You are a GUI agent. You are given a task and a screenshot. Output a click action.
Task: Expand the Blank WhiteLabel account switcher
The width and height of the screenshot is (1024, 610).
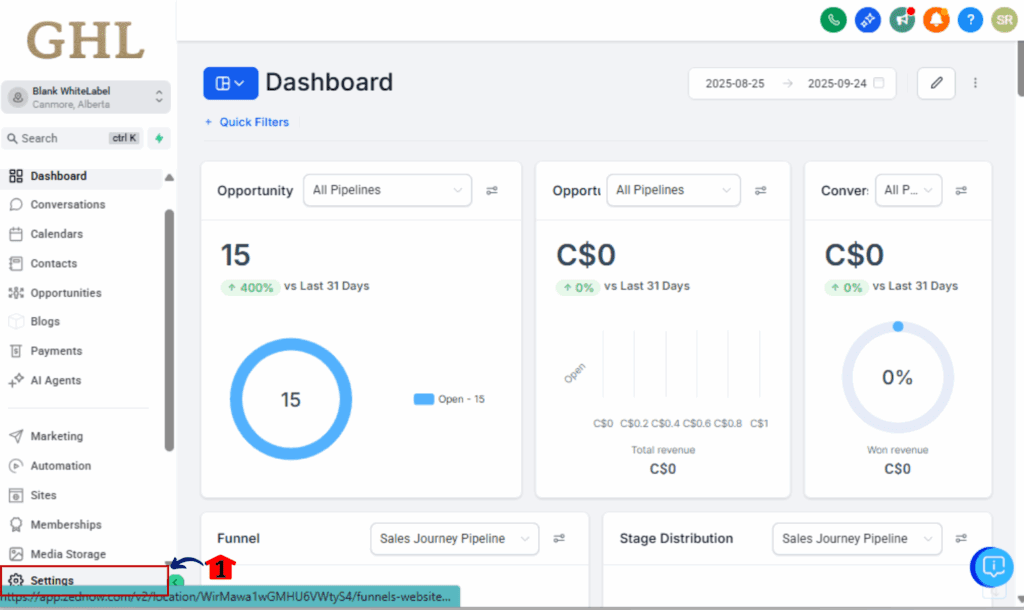point(86,97)
